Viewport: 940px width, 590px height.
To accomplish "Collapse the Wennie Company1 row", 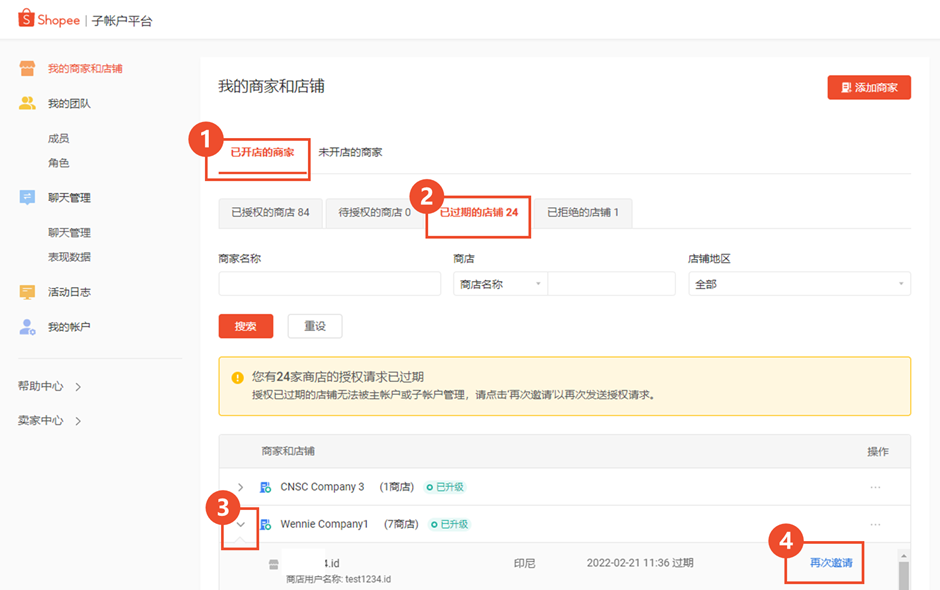I will coord(240,523).
